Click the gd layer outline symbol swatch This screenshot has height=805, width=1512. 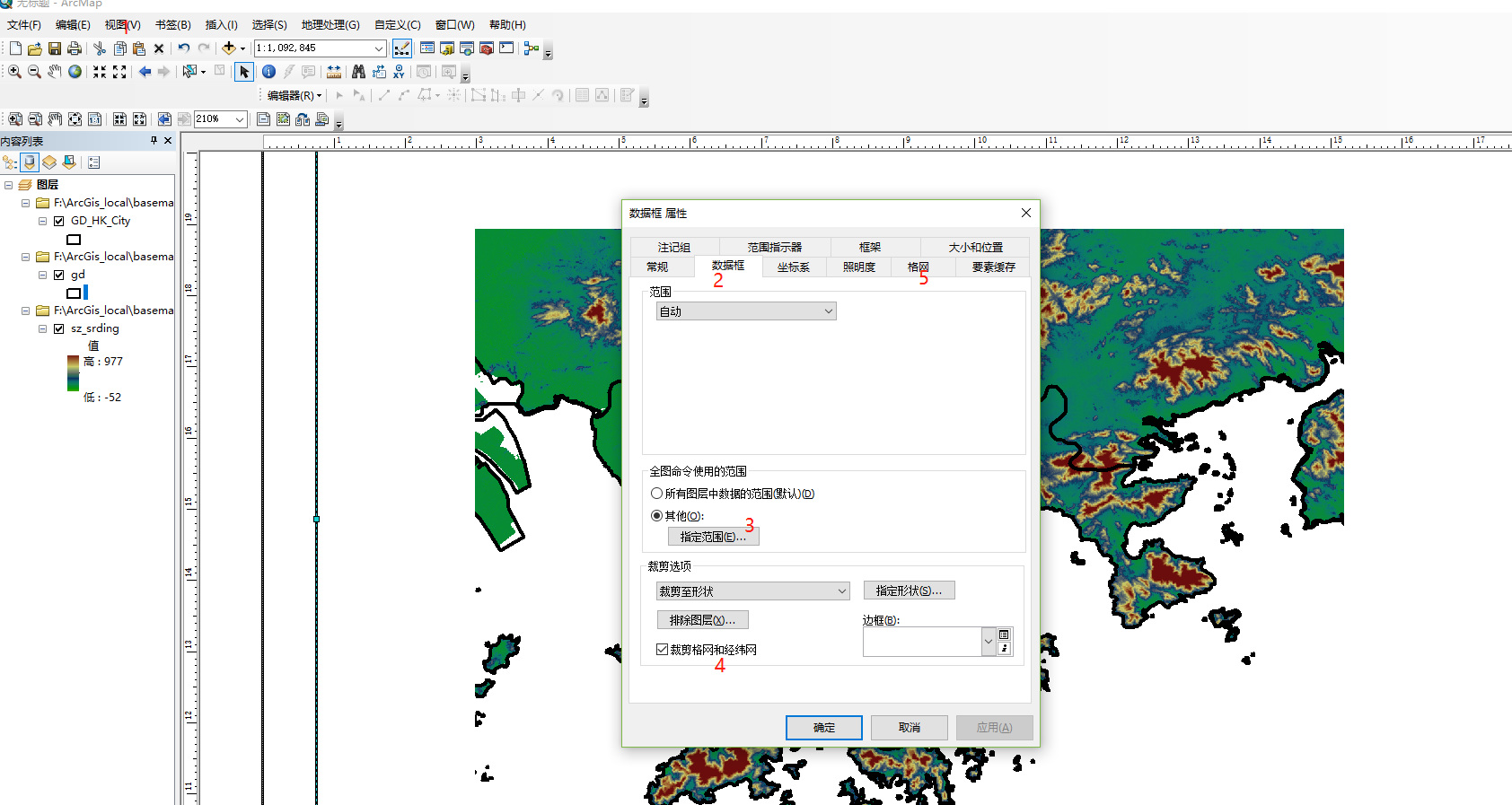point(74,293)
